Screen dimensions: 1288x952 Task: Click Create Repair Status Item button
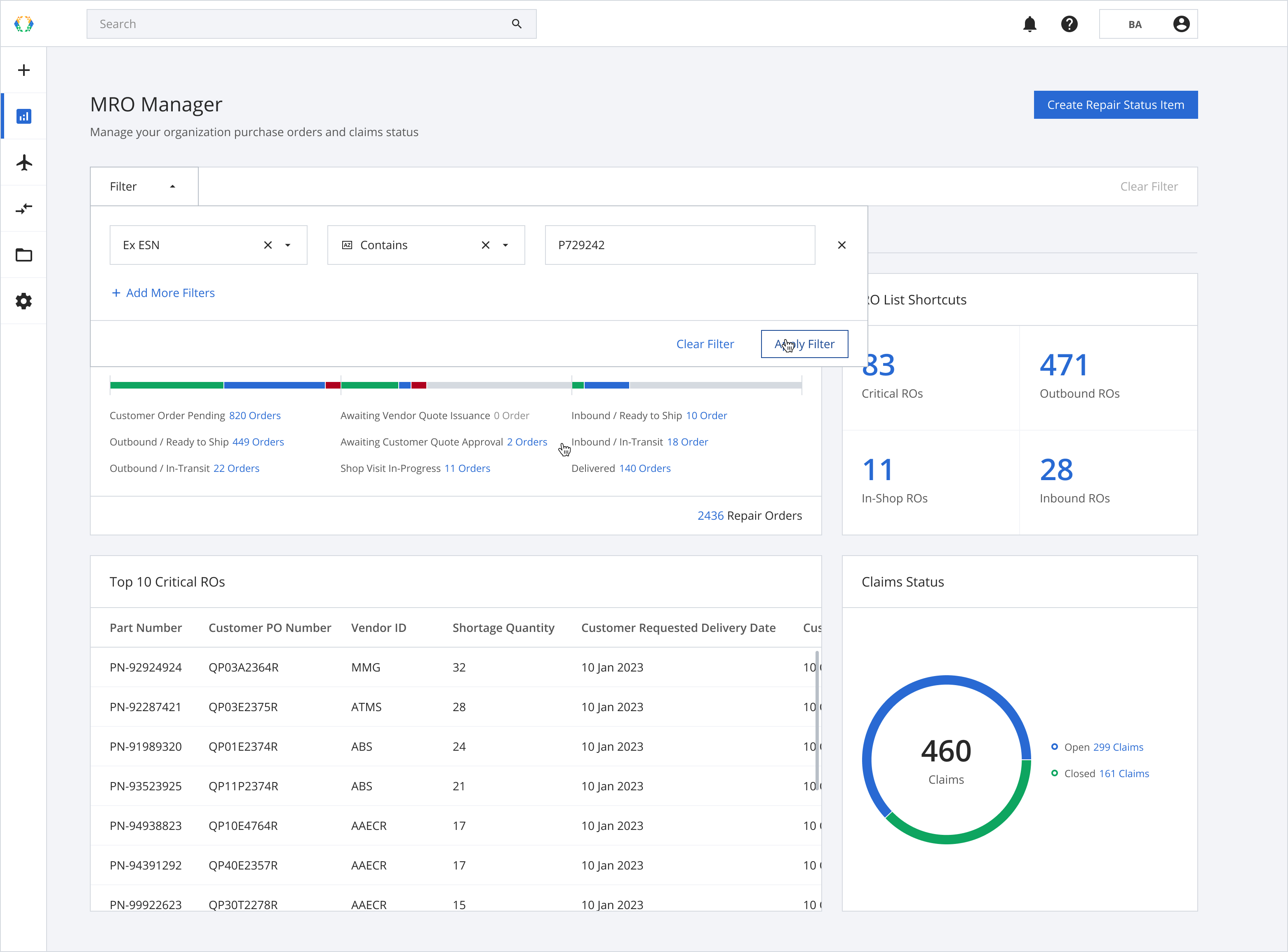coord(1116,105)
